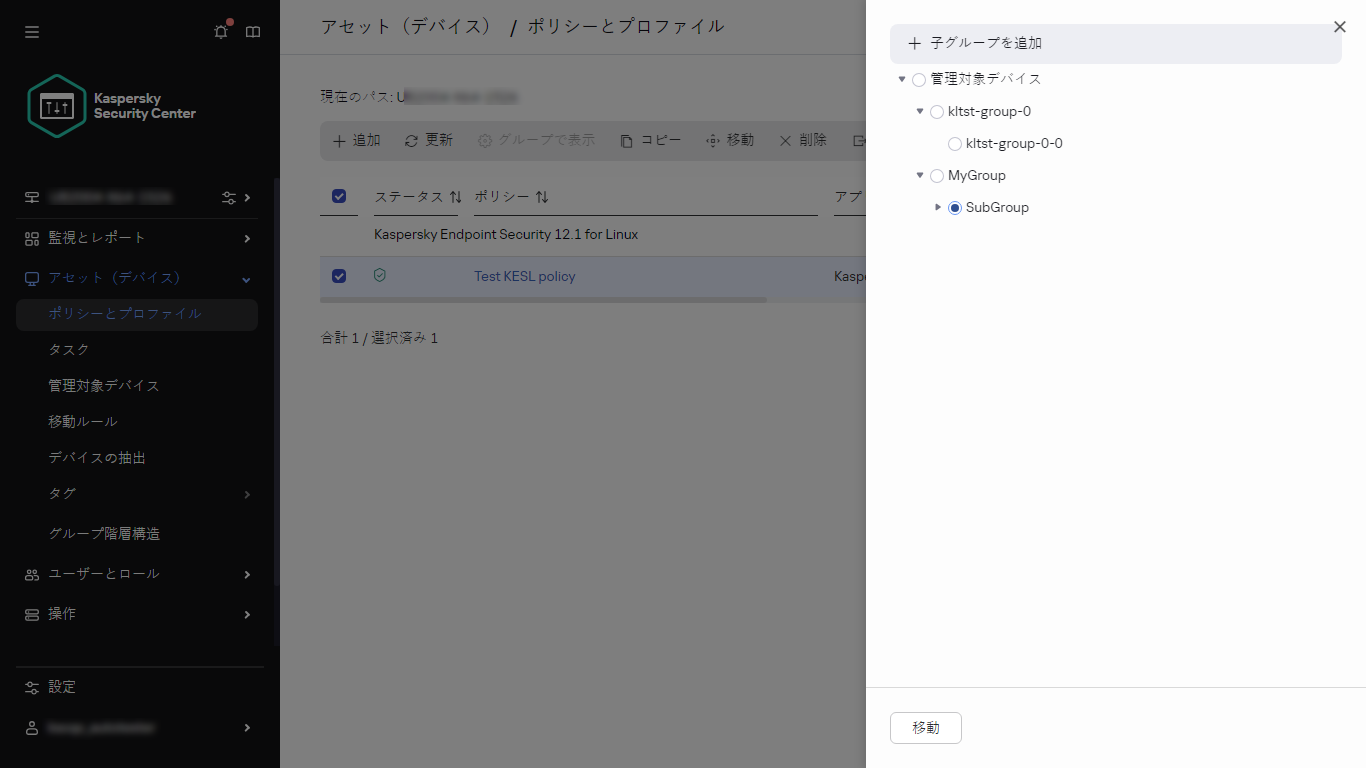Expand the SubGroup tree node

point(937,207)
